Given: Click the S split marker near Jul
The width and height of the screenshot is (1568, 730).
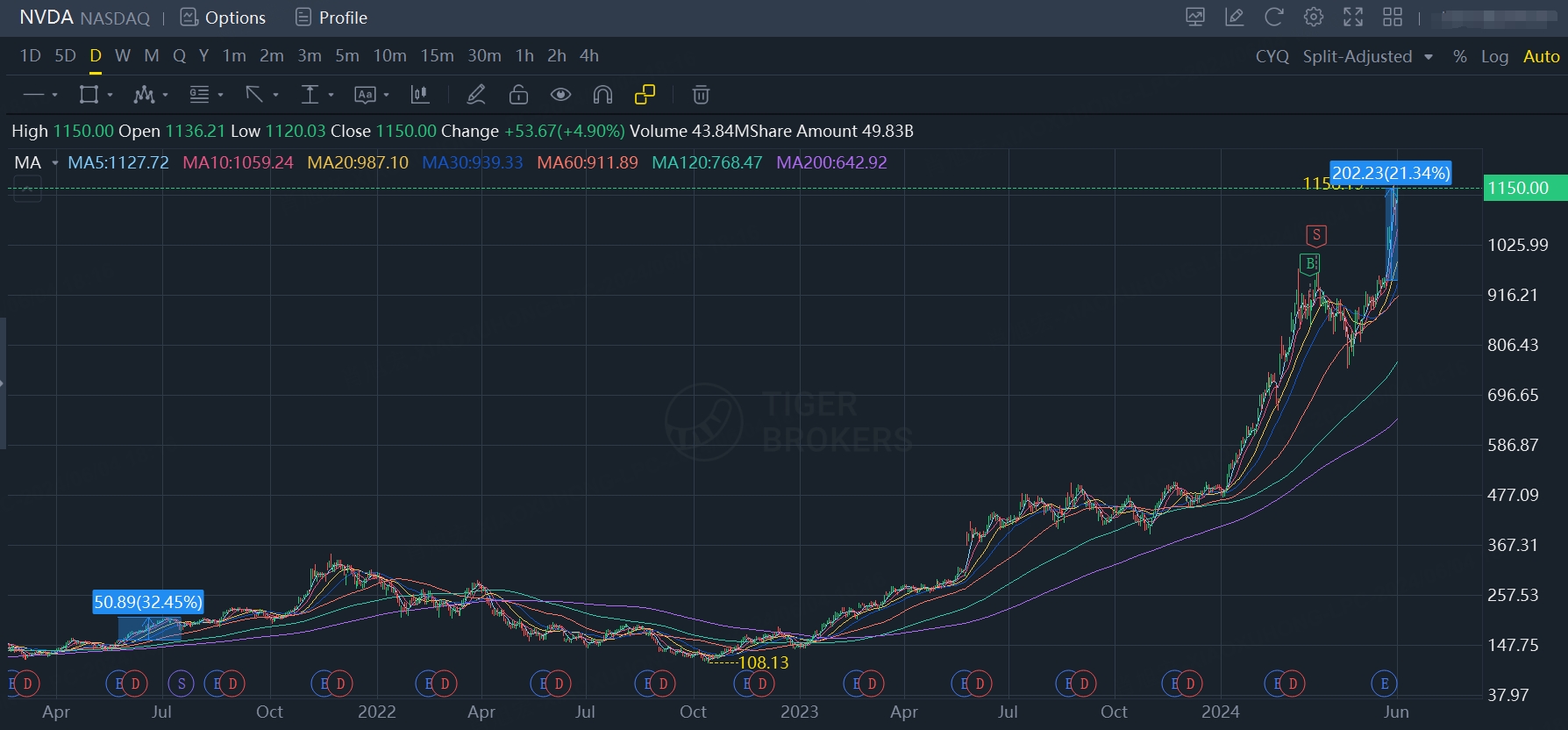Looking at the screenshot, I should pos(182,683).
